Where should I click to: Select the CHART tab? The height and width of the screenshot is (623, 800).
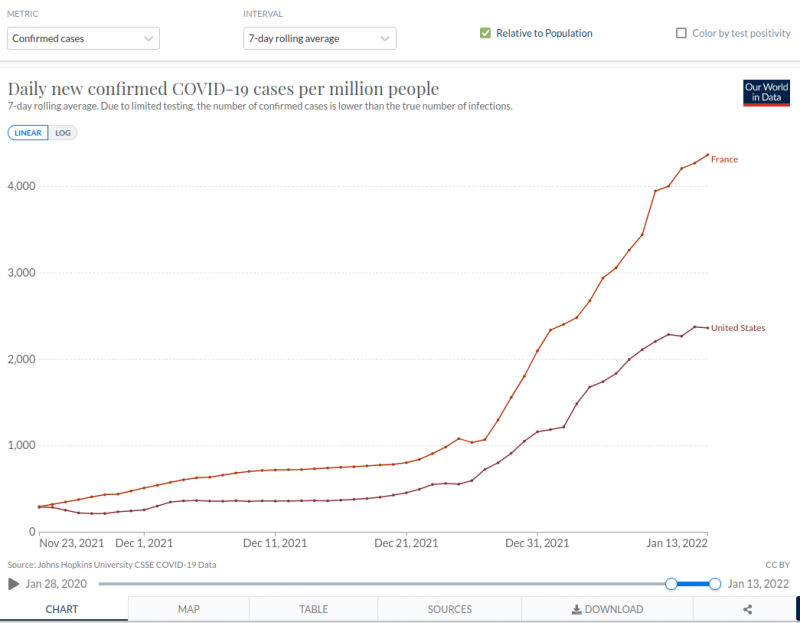tap(62, 609)
